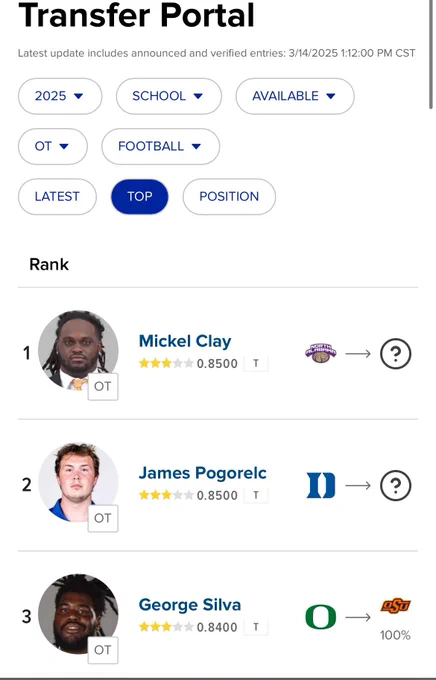This screenshot has width=436, height=680.
Task: Click the OT position badge on Mickel Clay's photo
Action: click(103, 386)
